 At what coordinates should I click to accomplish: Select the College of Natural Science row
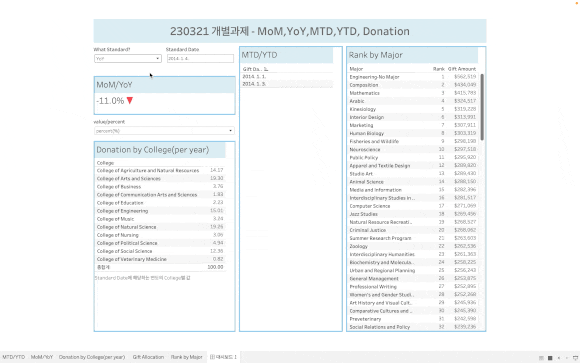tap(160, 227)
